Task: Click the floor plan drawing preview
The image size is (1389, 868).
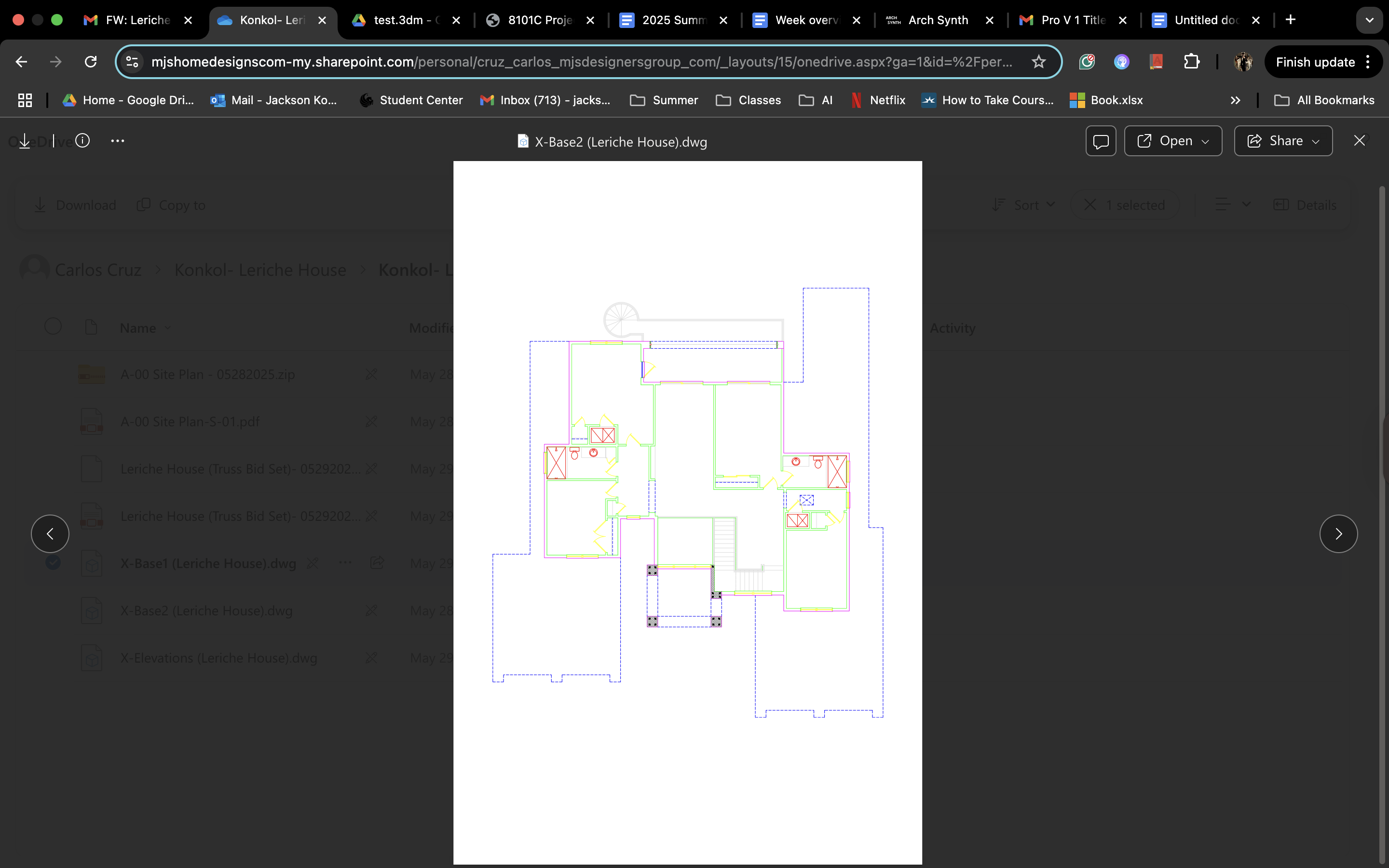Action: pos(688,513)
